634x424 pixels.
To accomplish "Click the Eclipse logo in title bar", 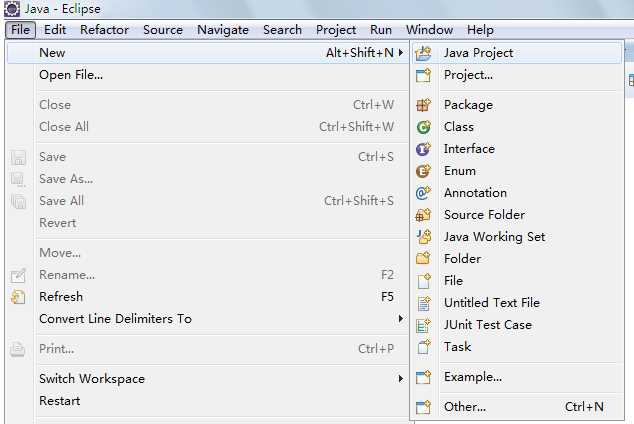I will [x=11, y=8].
